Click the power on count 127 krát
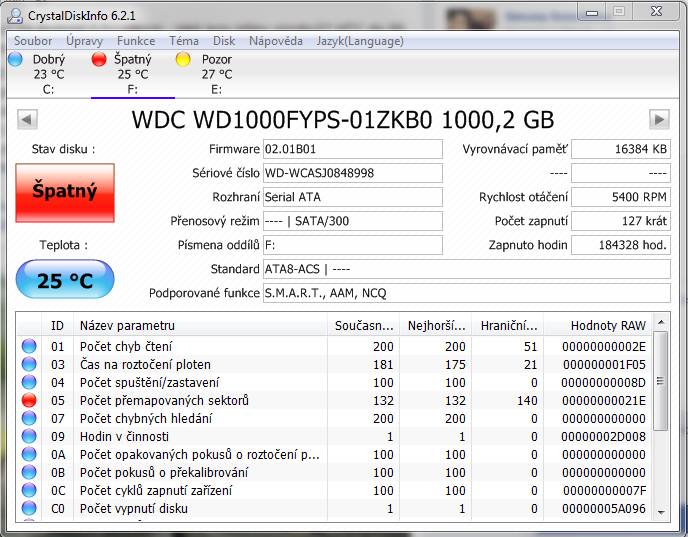 pos(621,221)
